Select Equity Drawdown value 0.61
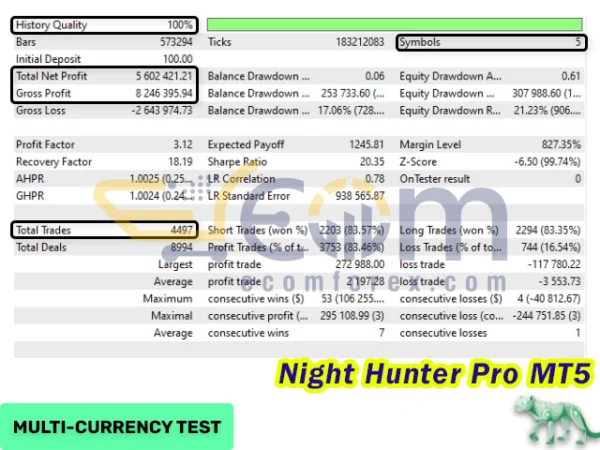 pos(571,76)
